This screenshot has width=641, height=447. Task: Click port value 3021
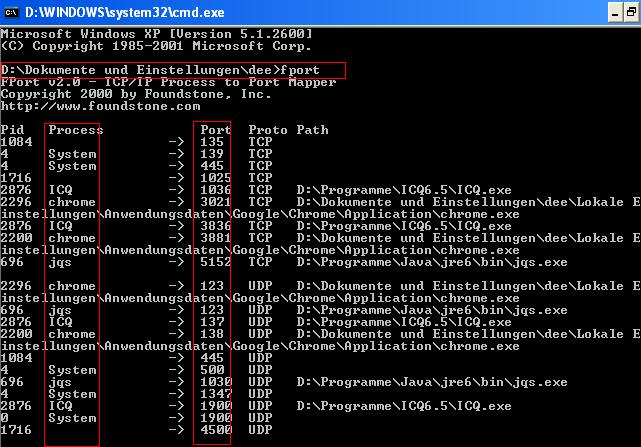216,202
